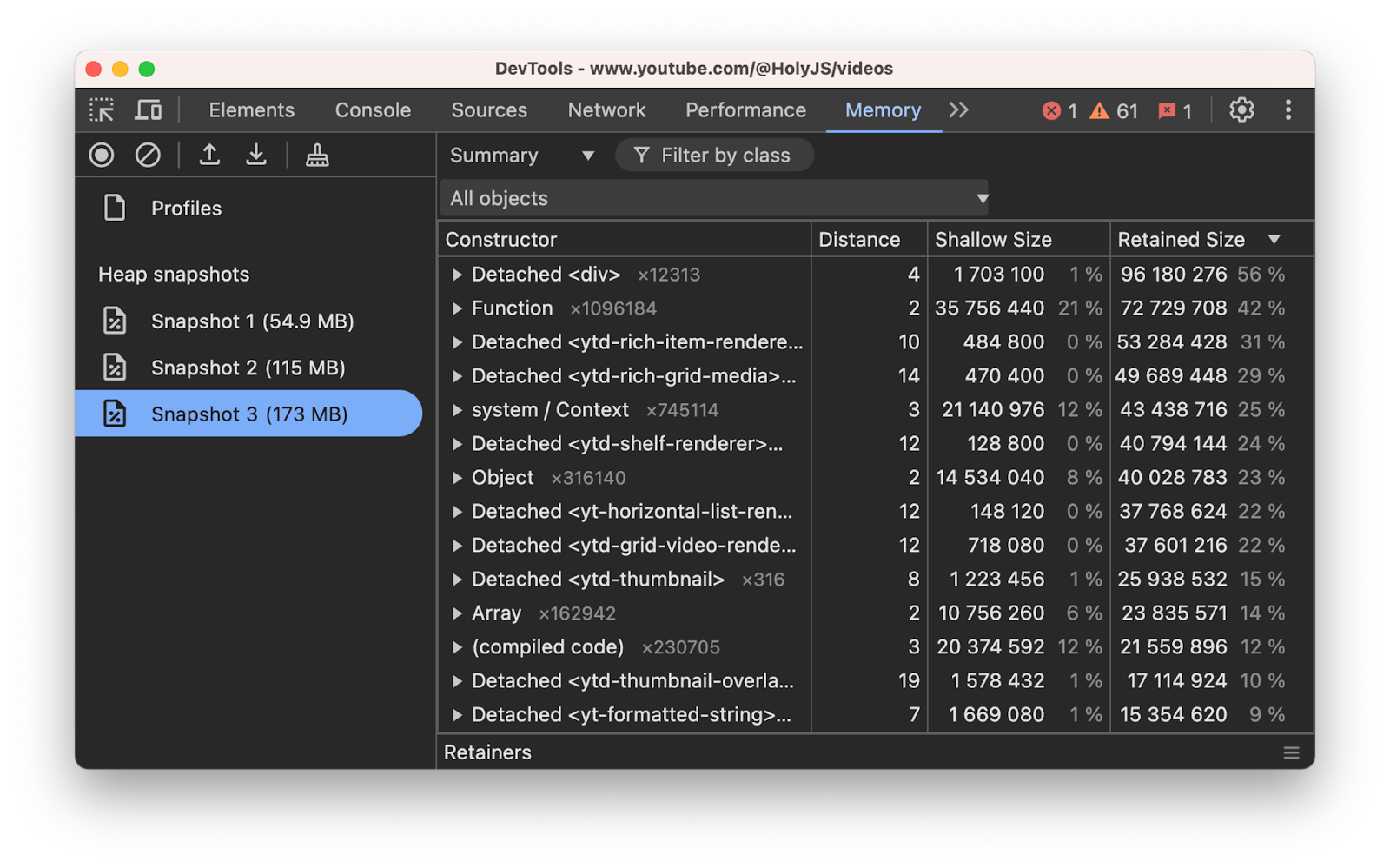
Task: Toggle the Retainers pane menu icon
Action: pos(1292,753)
